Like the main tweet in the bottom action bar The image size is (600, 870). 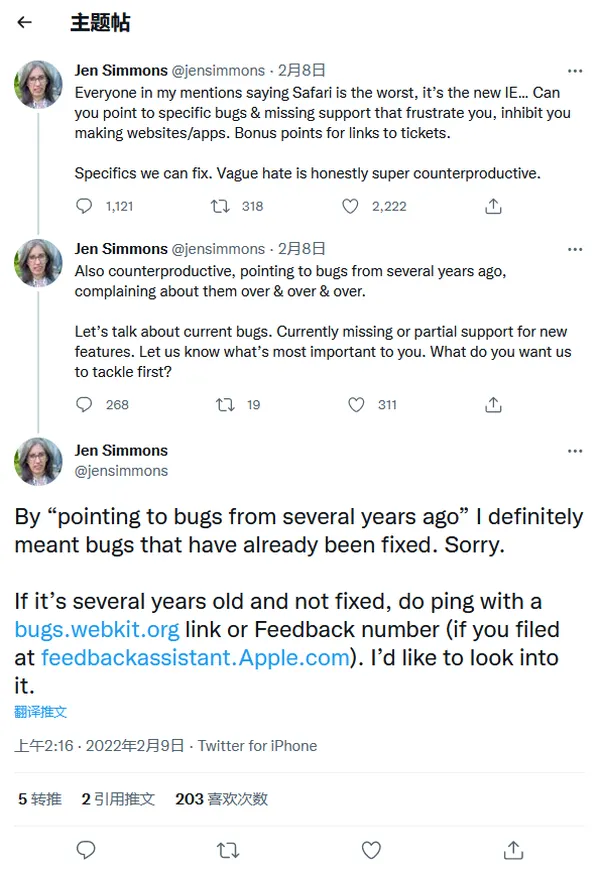click(371, 850)
